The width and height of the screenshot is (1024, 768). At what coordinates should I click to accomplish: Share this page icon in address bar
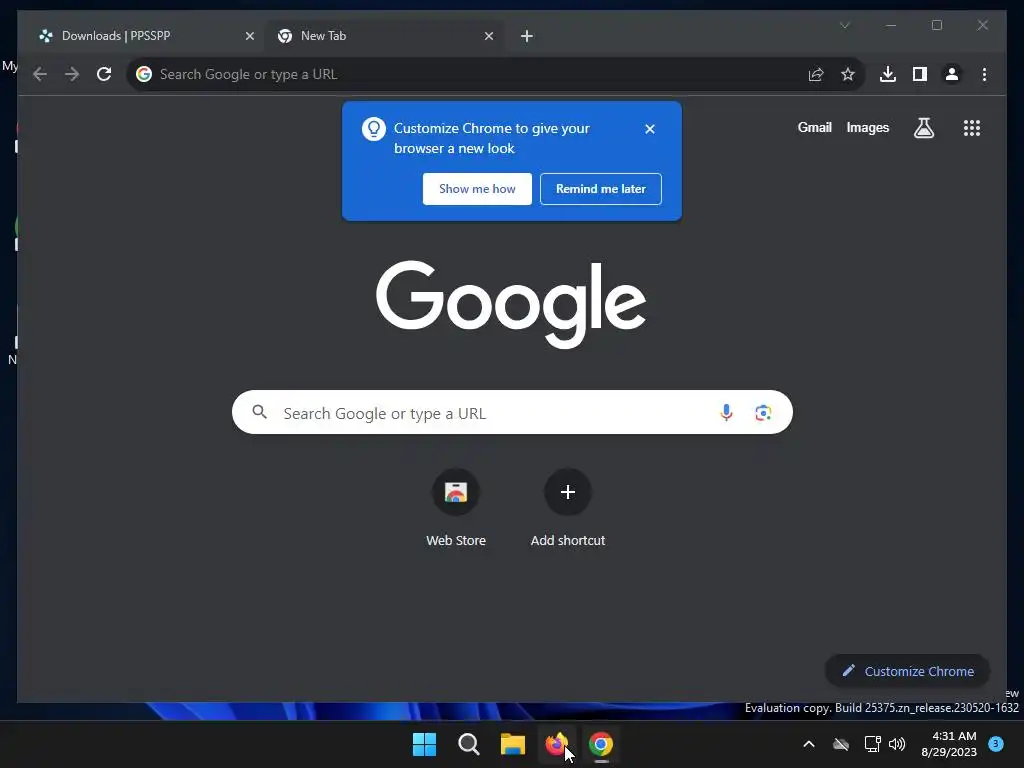click(816, 74)
